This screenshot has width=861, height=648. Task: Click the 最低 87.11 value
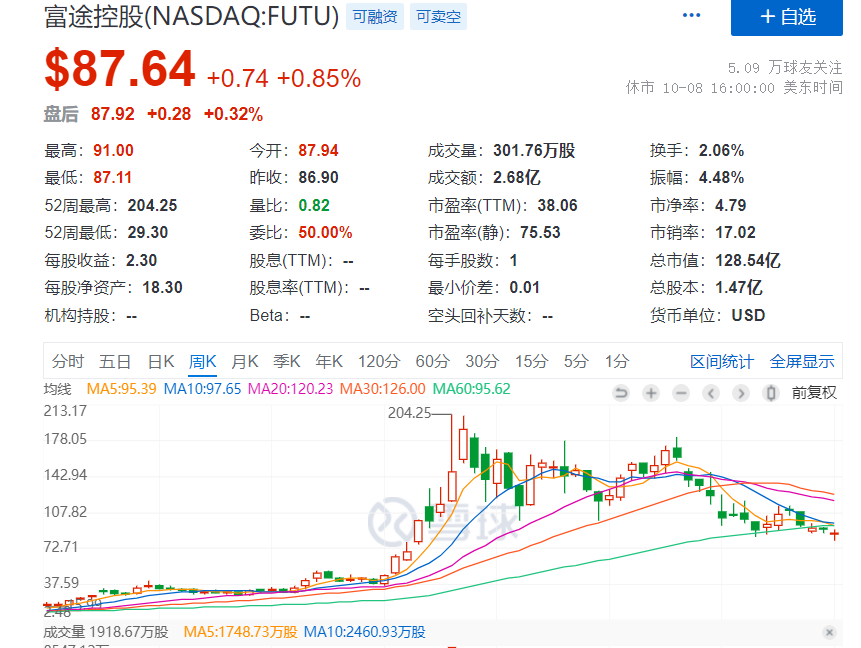(x=113, y=177)
